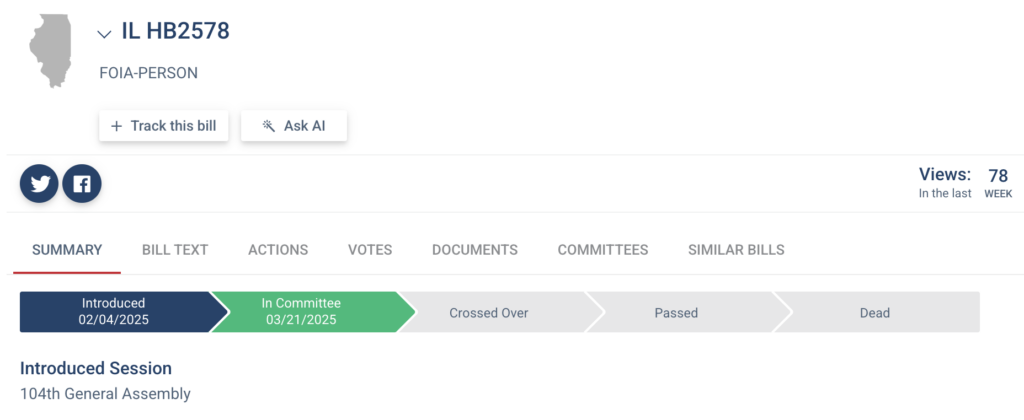
Task: Click the Passed progress stage
Action: click(676, 313)
